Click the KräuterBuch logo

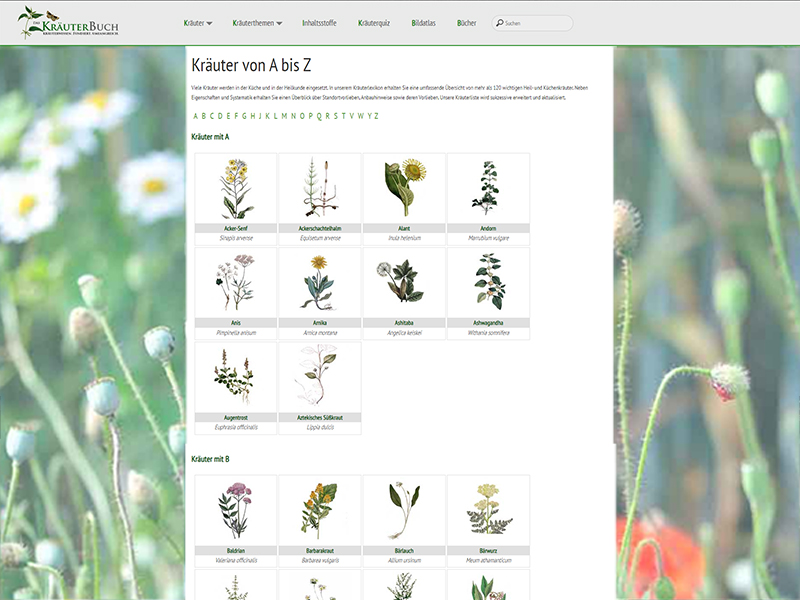(76, 22)
